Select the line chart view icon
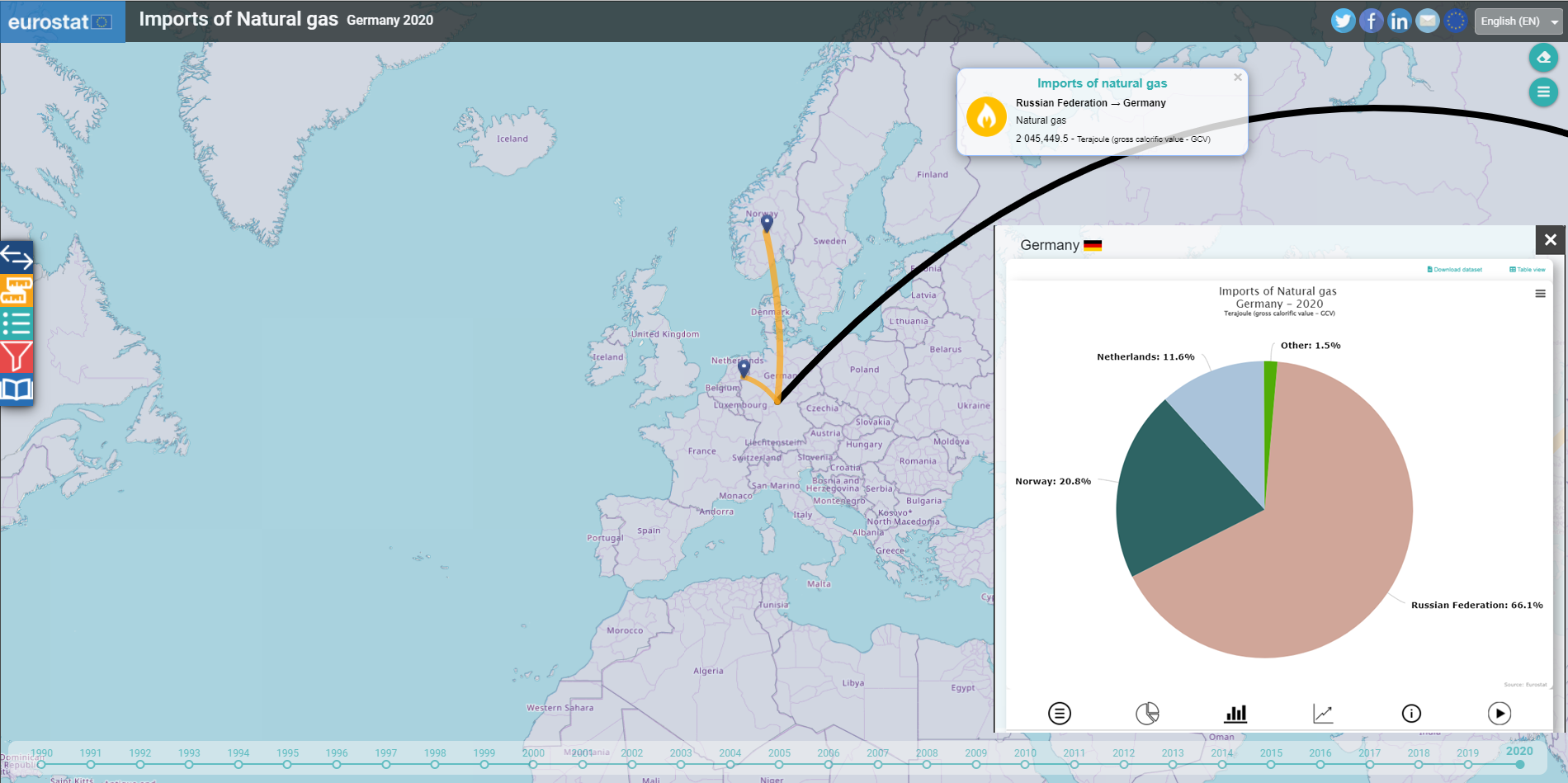This screenshot has height=783, width=1568. (x=1323, y=713)
